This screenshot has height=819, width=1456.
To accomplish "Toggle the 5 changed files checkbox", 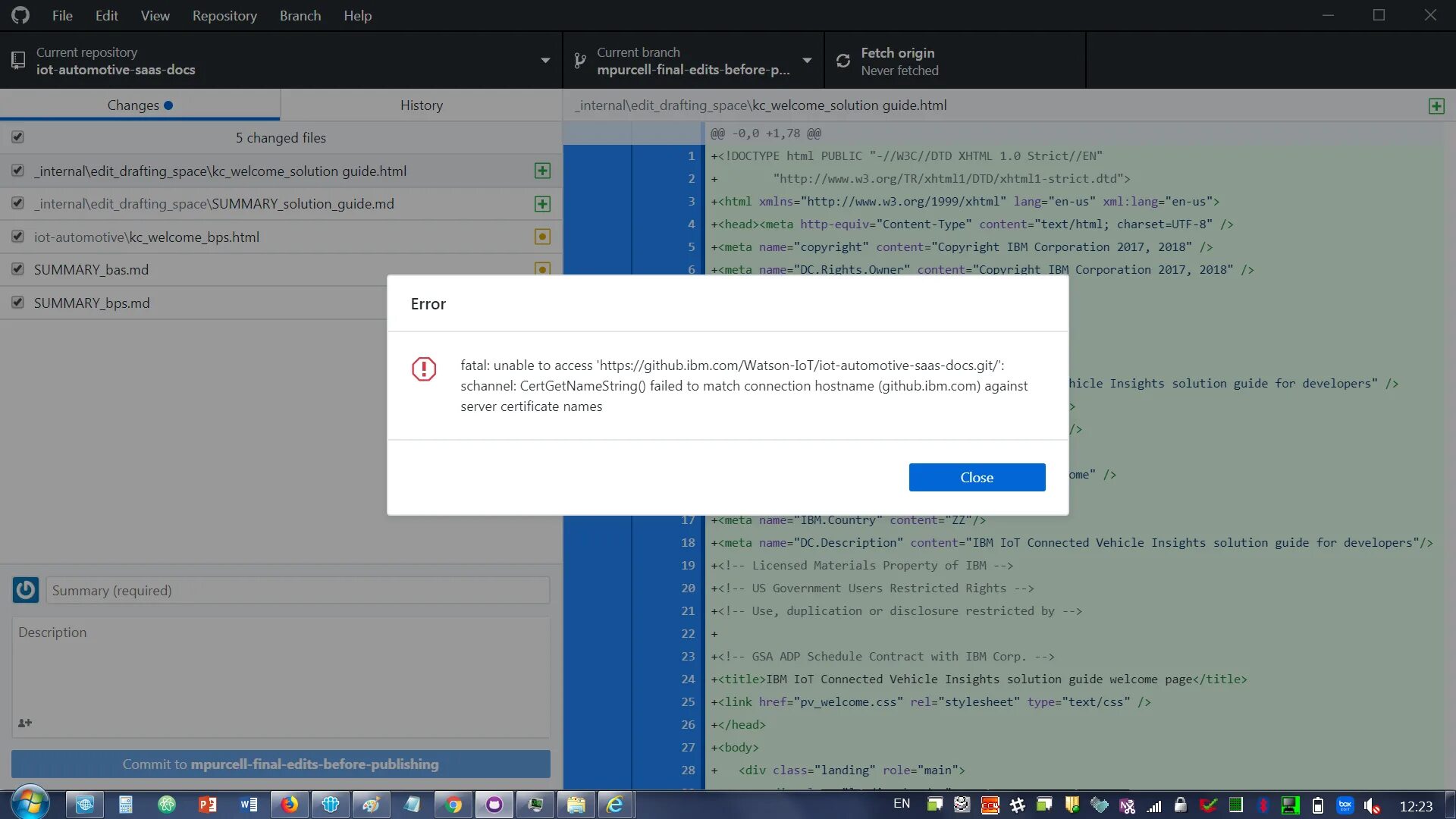I will pos(17,137).
